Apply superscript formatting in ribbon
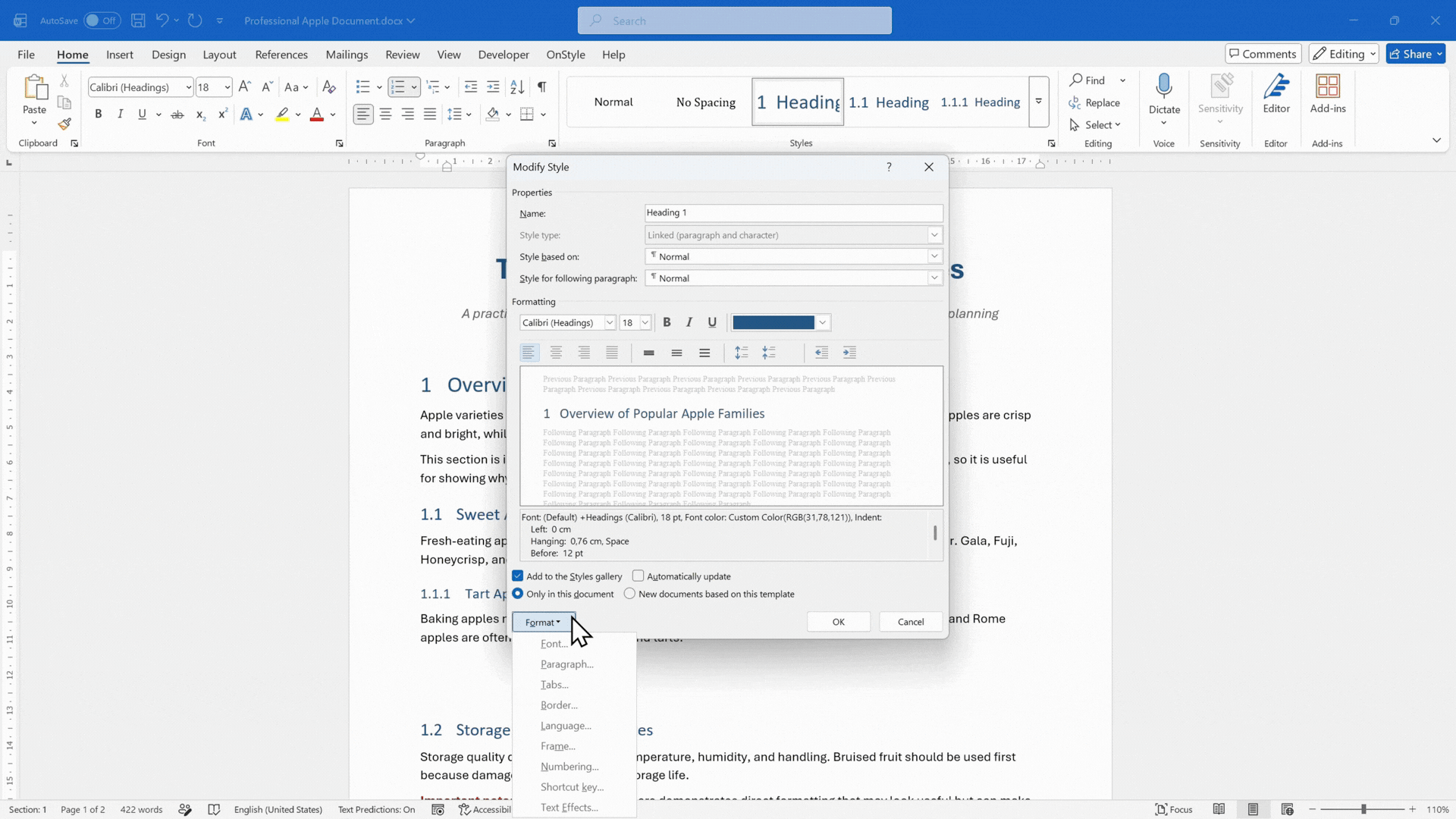The width and height of the screenshot is (1456, 819). pyautogui.click(x=222, y=115)
